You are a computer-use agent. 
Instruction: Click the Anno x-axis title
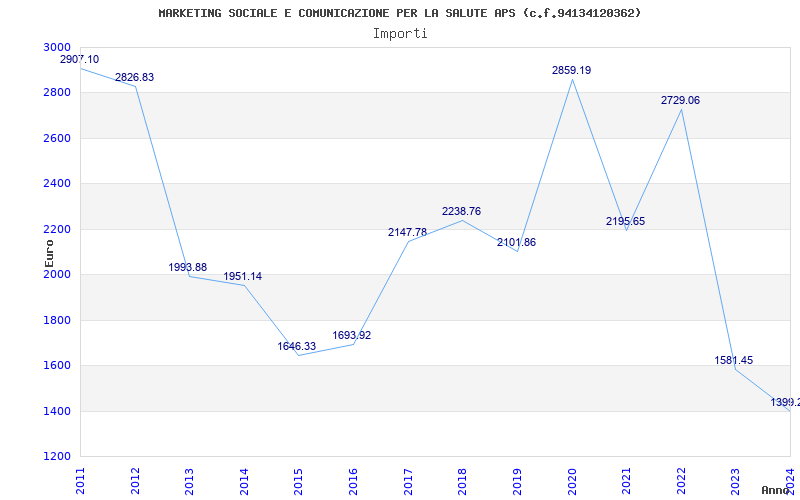click(775, 490)
